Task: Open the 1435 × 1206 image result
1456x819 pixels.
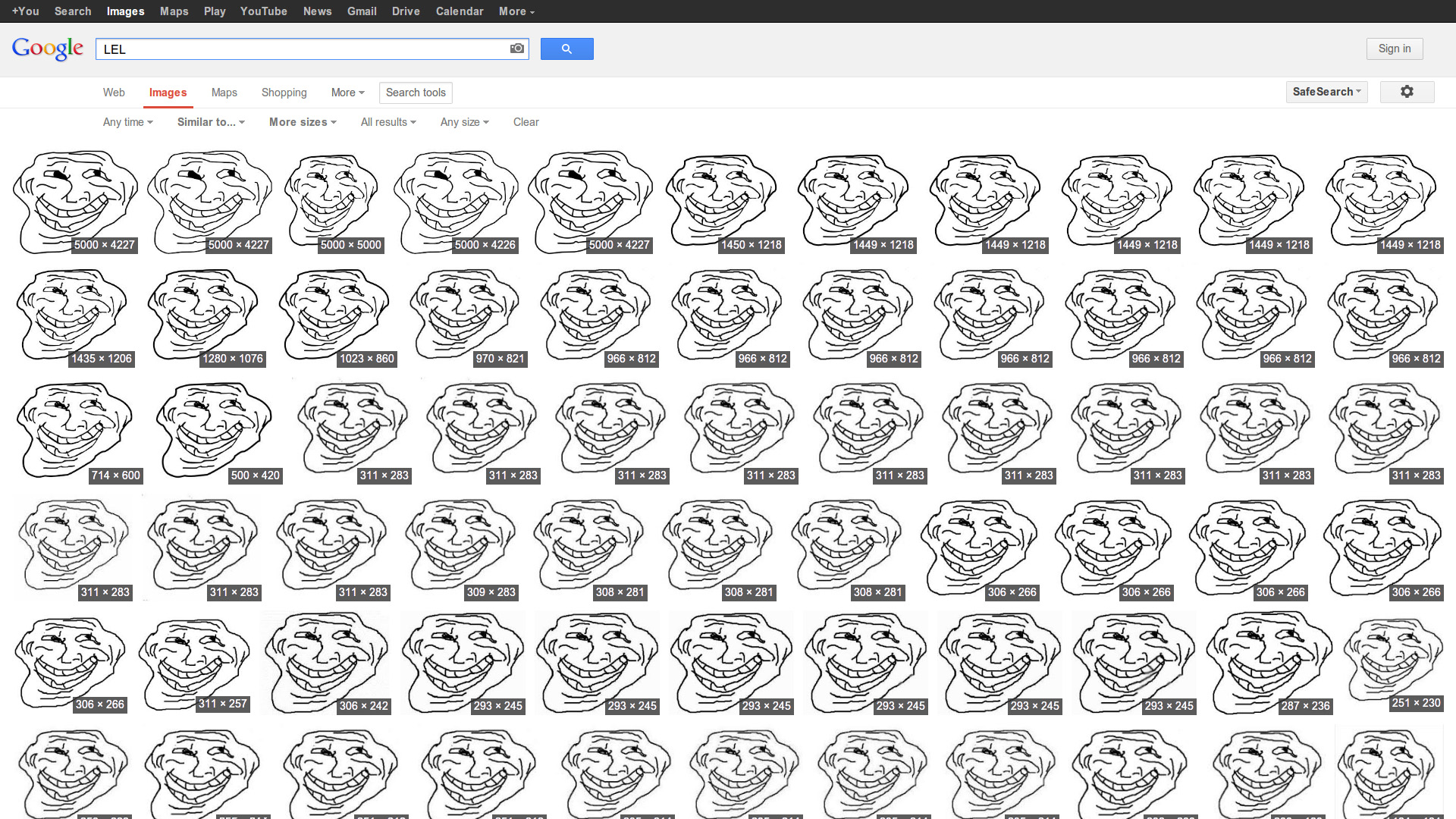Action: 74,317
